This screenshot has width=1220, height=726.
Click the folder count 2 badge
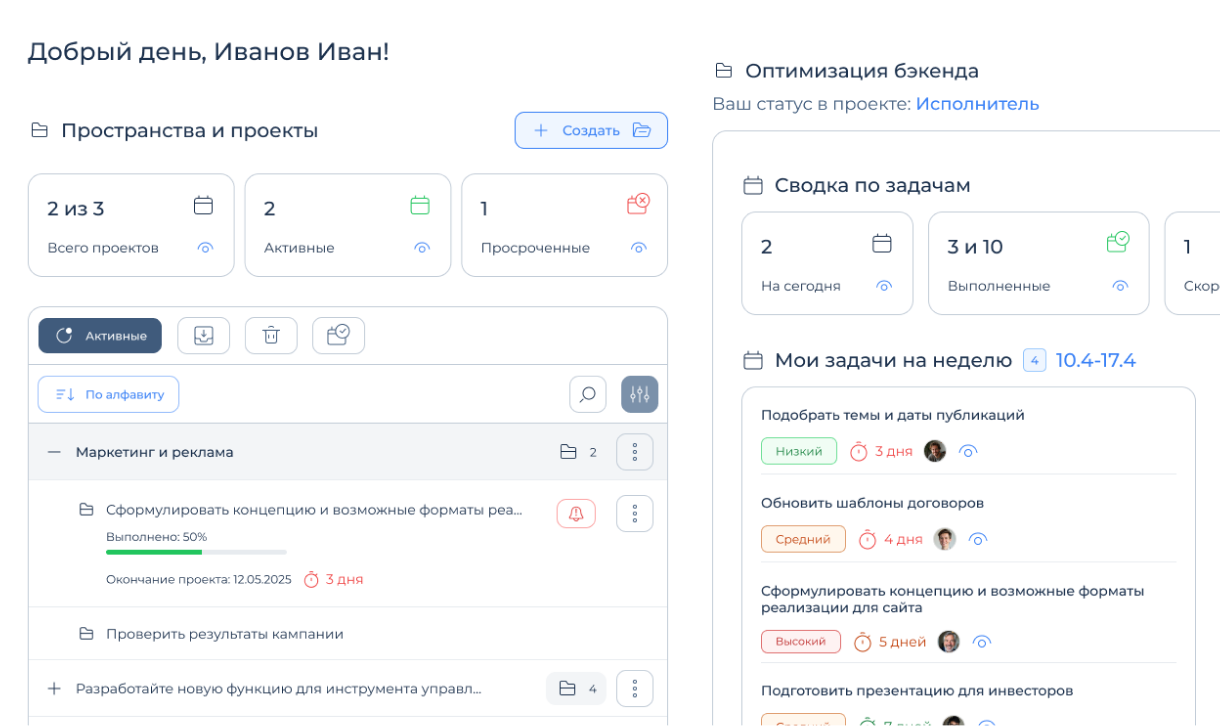(578, 452)
